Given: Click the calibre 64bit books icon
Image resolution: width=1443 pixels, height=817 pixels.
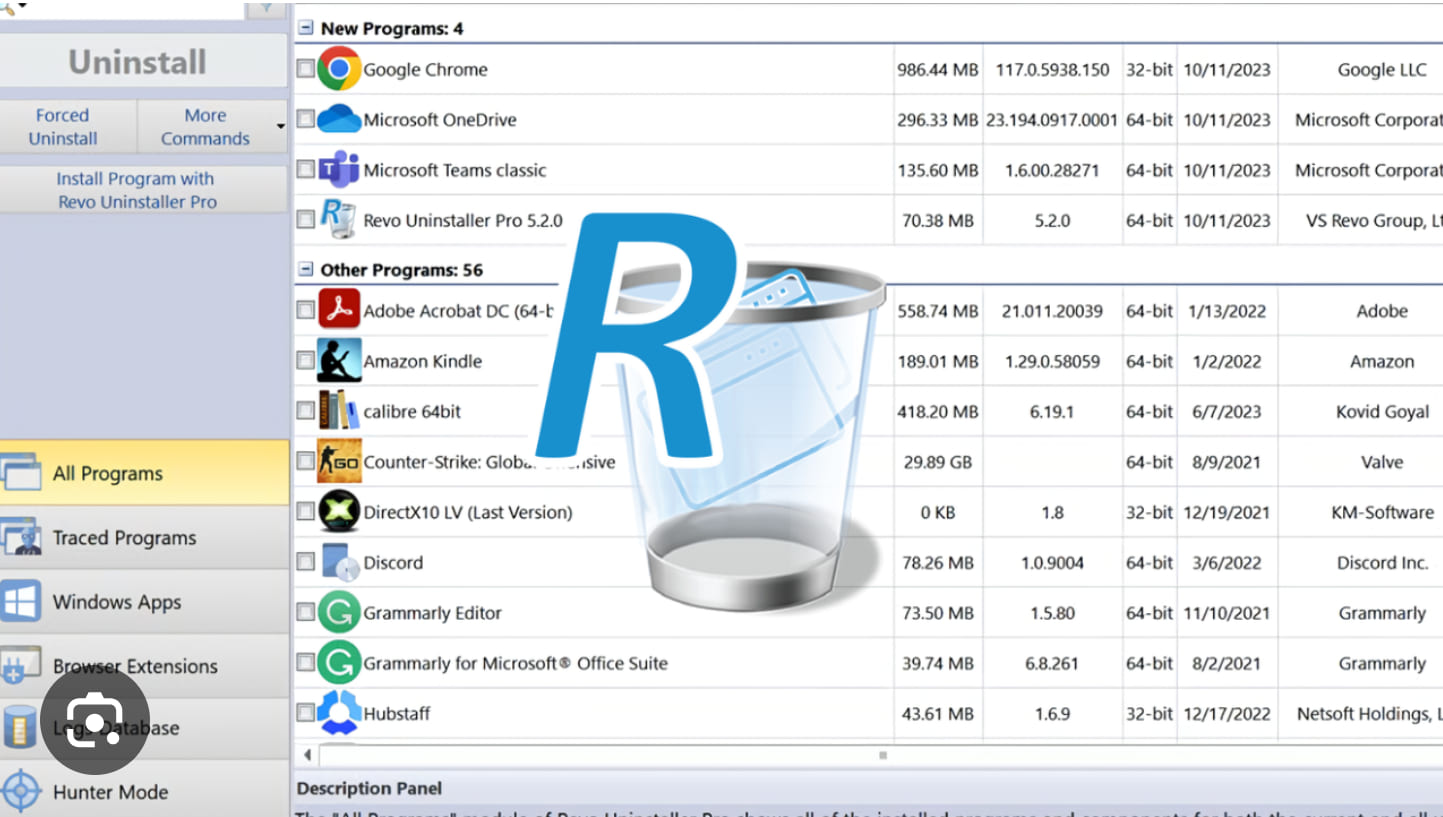Looking at the screenshot, I should tap(339, 411).
